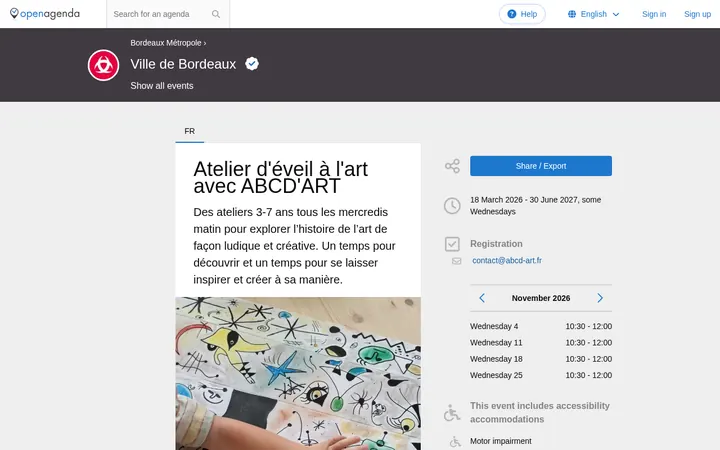Click the event title Atelier d'éveil à l'art
The width and height of the screenshot is (720, 450).
[281, 177]
